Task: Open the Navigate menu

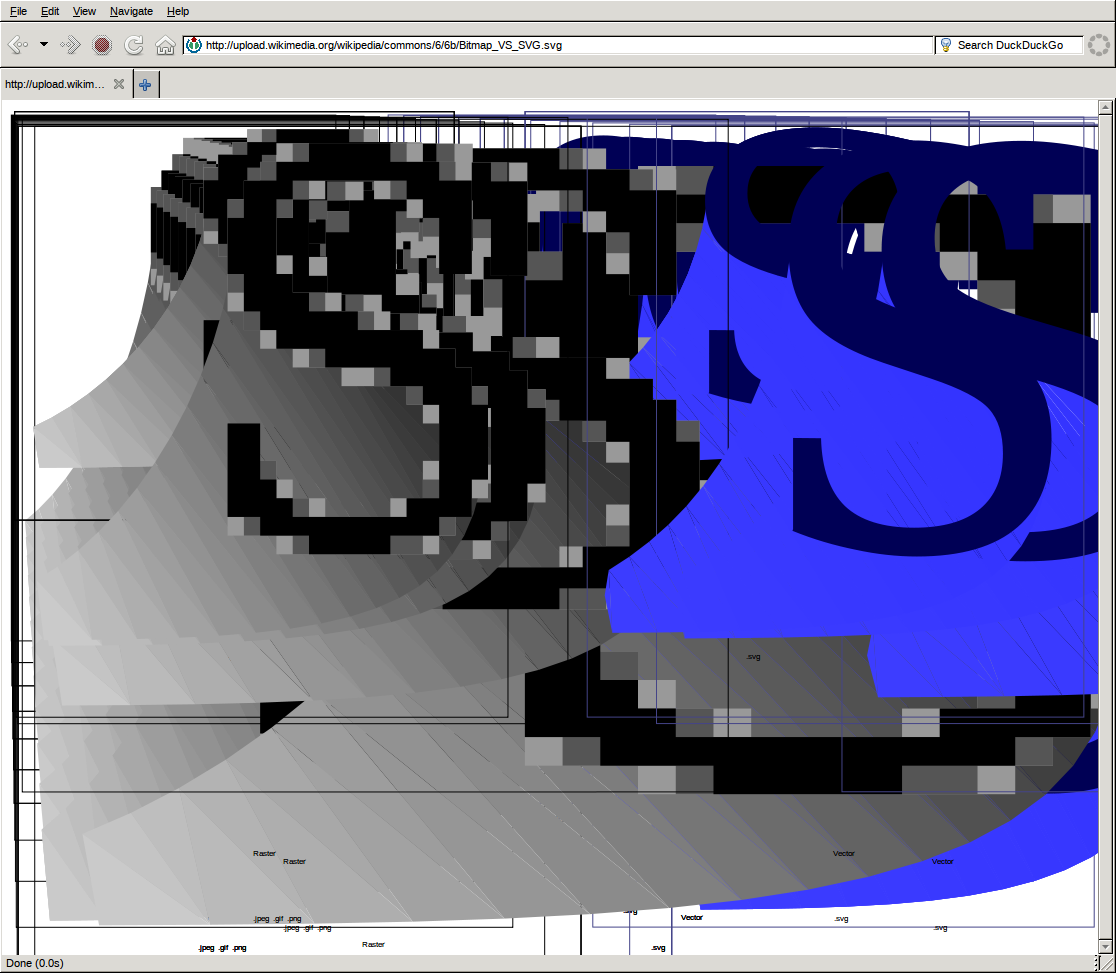Action: coord(131,11)
